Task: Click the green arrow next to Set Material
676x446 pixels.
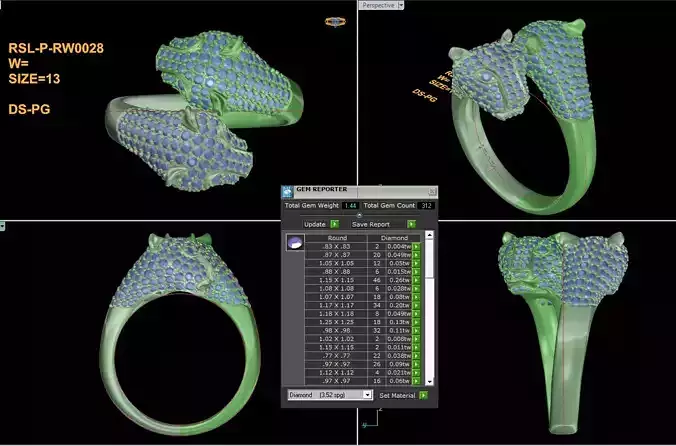Action: pos(424,395)
